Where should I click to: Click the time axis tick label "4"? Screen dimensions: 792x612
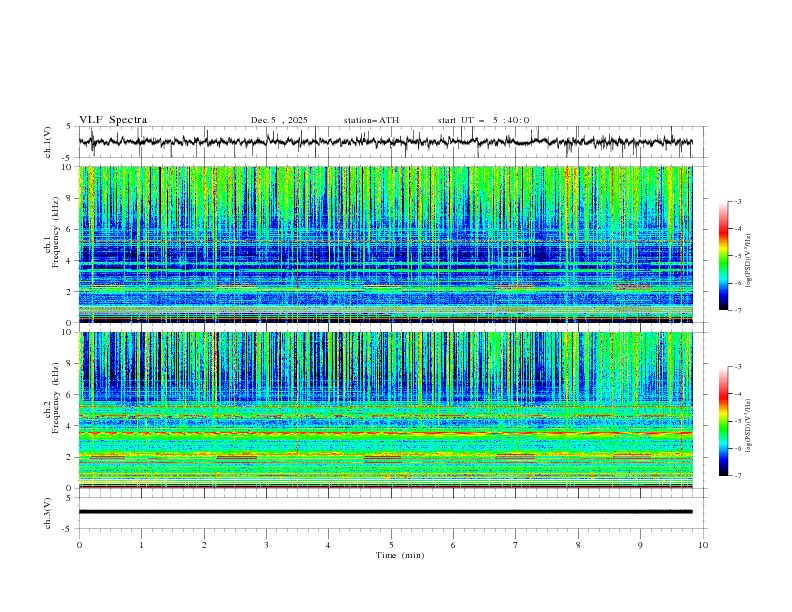pos(328,545)
